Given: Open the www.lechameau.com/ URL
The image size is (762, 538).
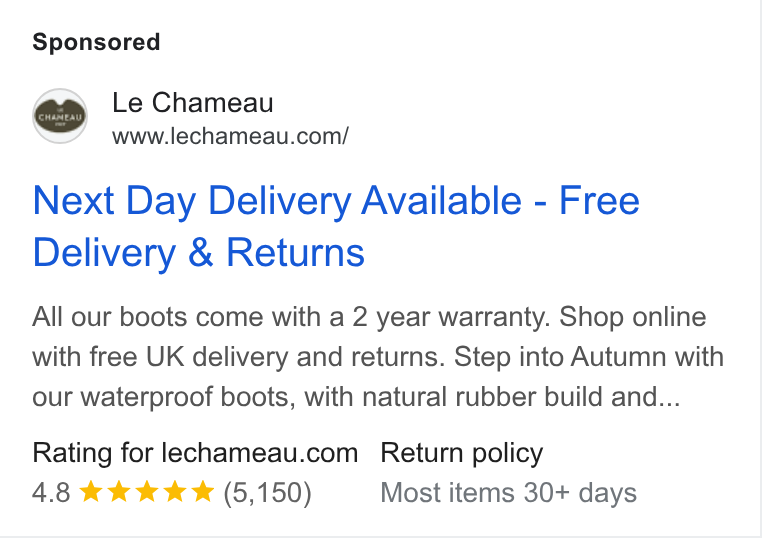Looking at the screenshot, I should (230, 137).
